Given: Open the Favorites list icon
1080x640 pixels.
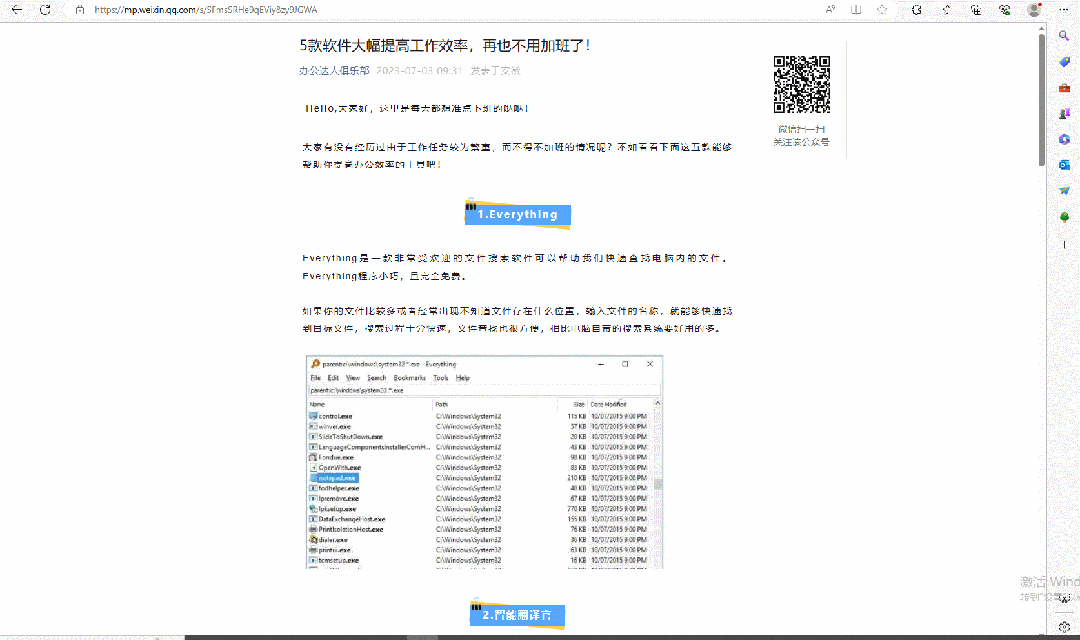Looking at the screenshot, I should coord(946,10).
